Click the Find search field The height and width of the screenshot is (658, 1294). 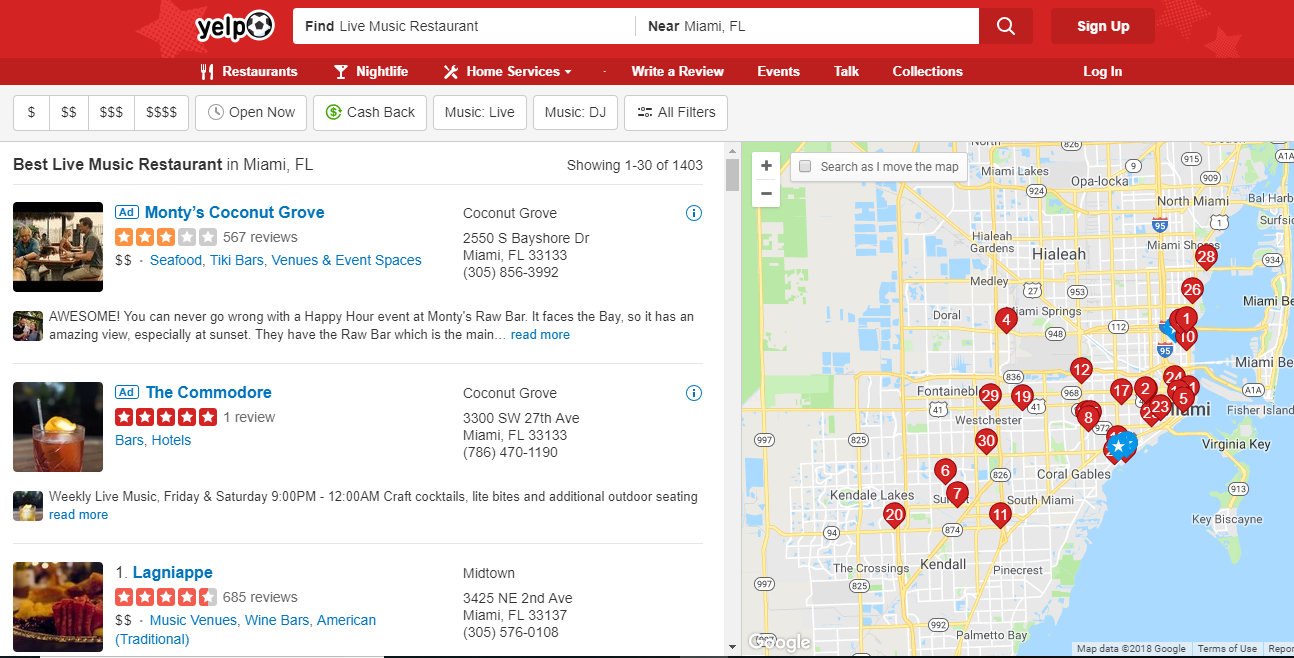point(464,26)
